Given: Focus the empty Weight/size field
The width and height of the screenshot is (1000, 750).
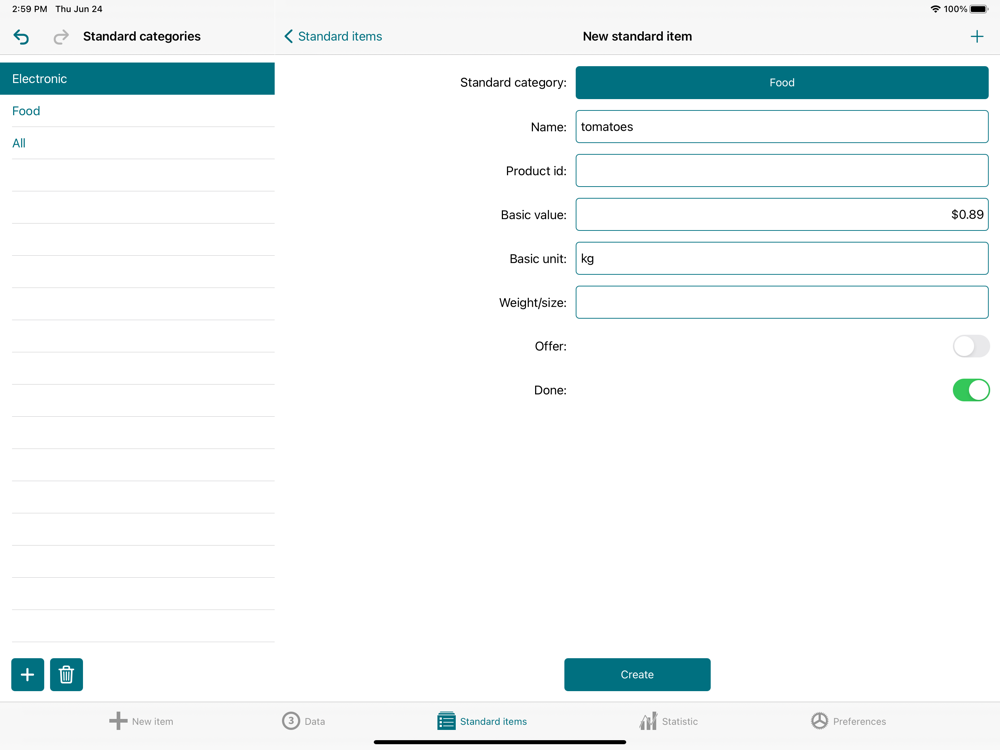Looking at the screenshot, I should click(x=782, y=302).
